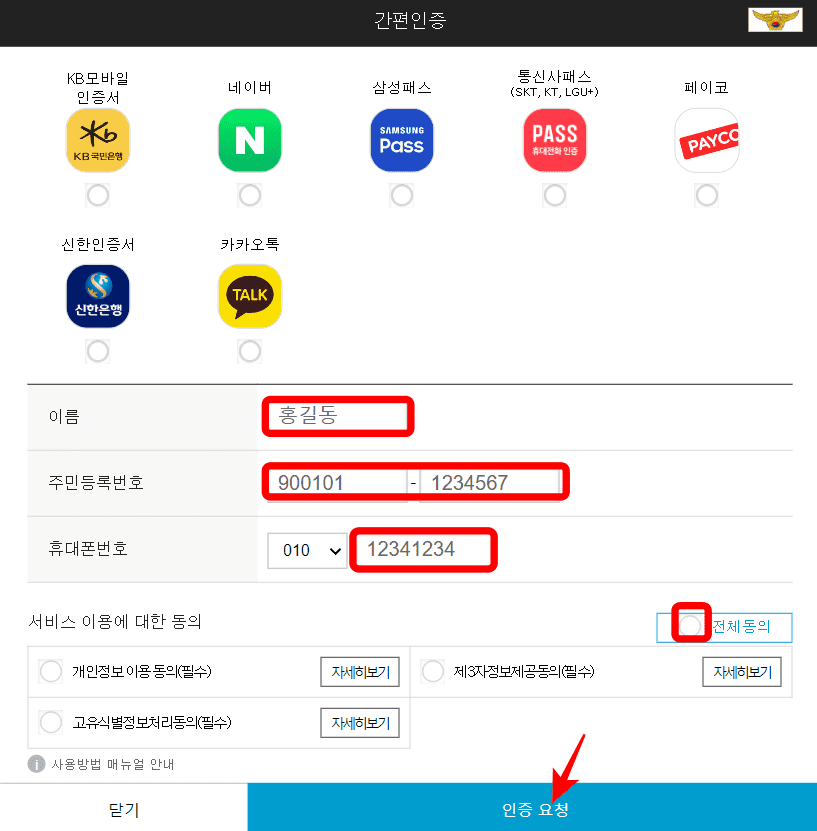Click the police emblem logo in header

(775, 20)
